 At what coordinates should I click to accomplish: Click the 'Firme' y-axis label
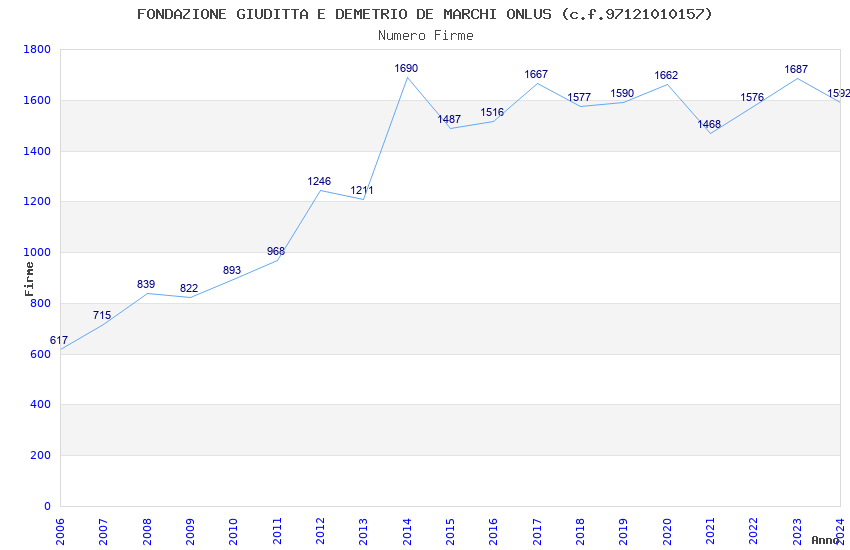click(29, 279)
